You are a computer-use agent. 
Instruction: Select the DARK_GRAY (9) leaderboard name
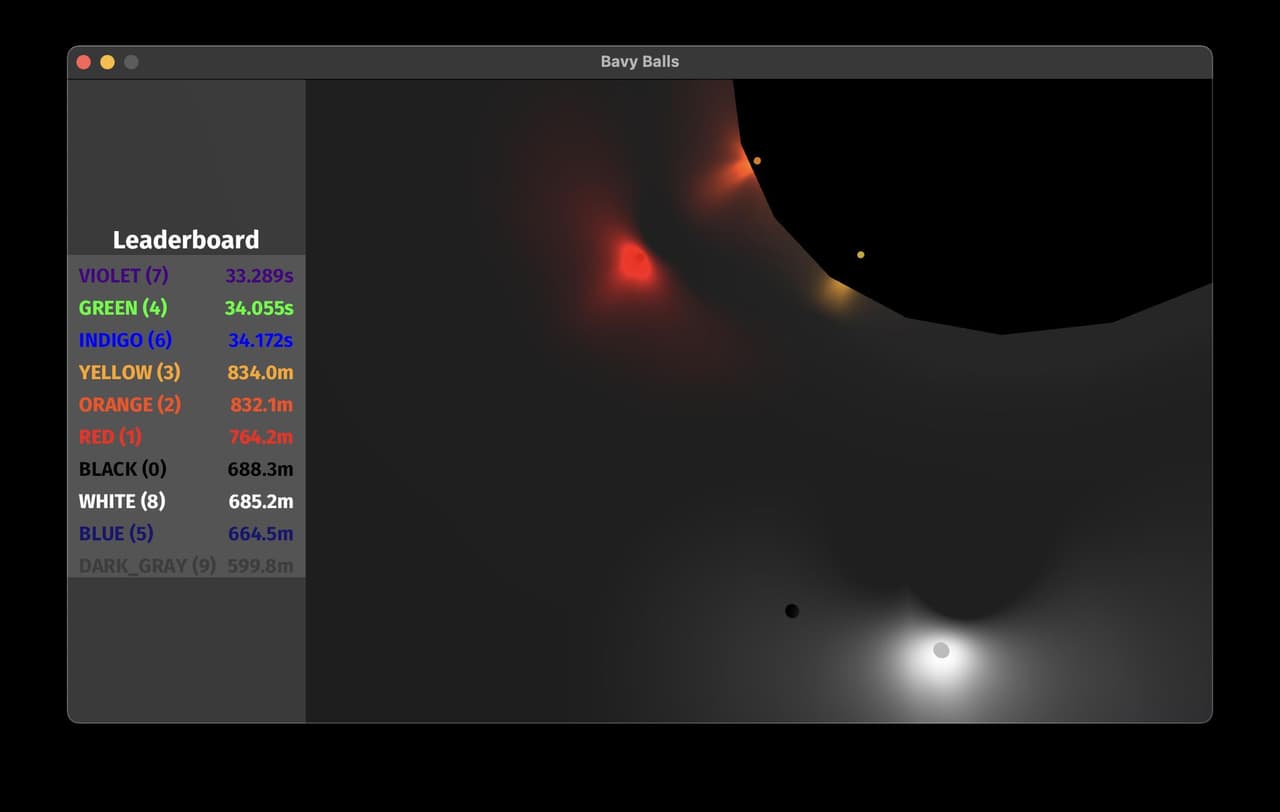148,566
